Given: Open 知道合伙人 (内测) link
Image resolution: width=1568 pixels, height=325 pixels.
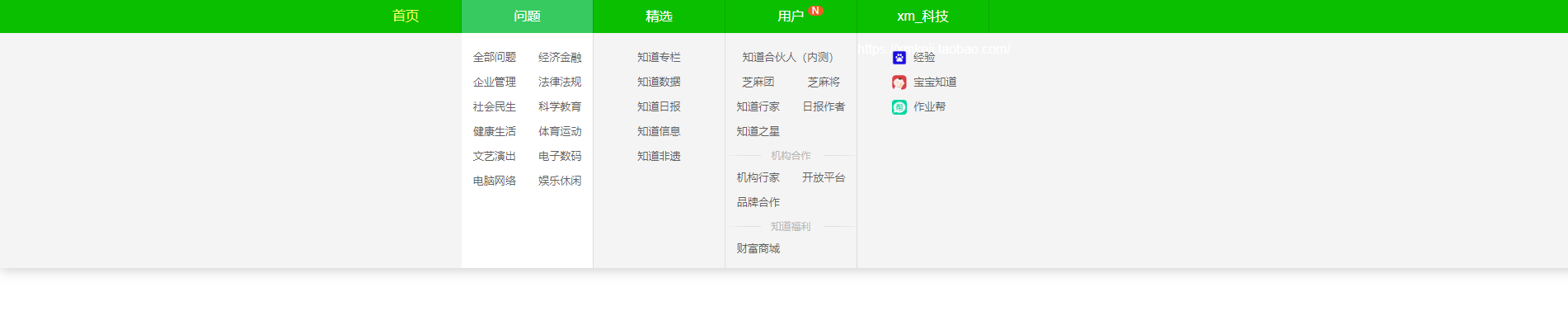Looking at the screenshot, I should 788,57.
